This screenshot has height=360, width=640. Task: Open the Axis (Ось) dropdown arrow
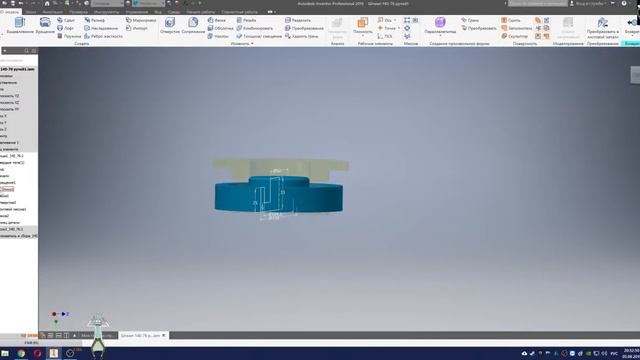[395, 20]
